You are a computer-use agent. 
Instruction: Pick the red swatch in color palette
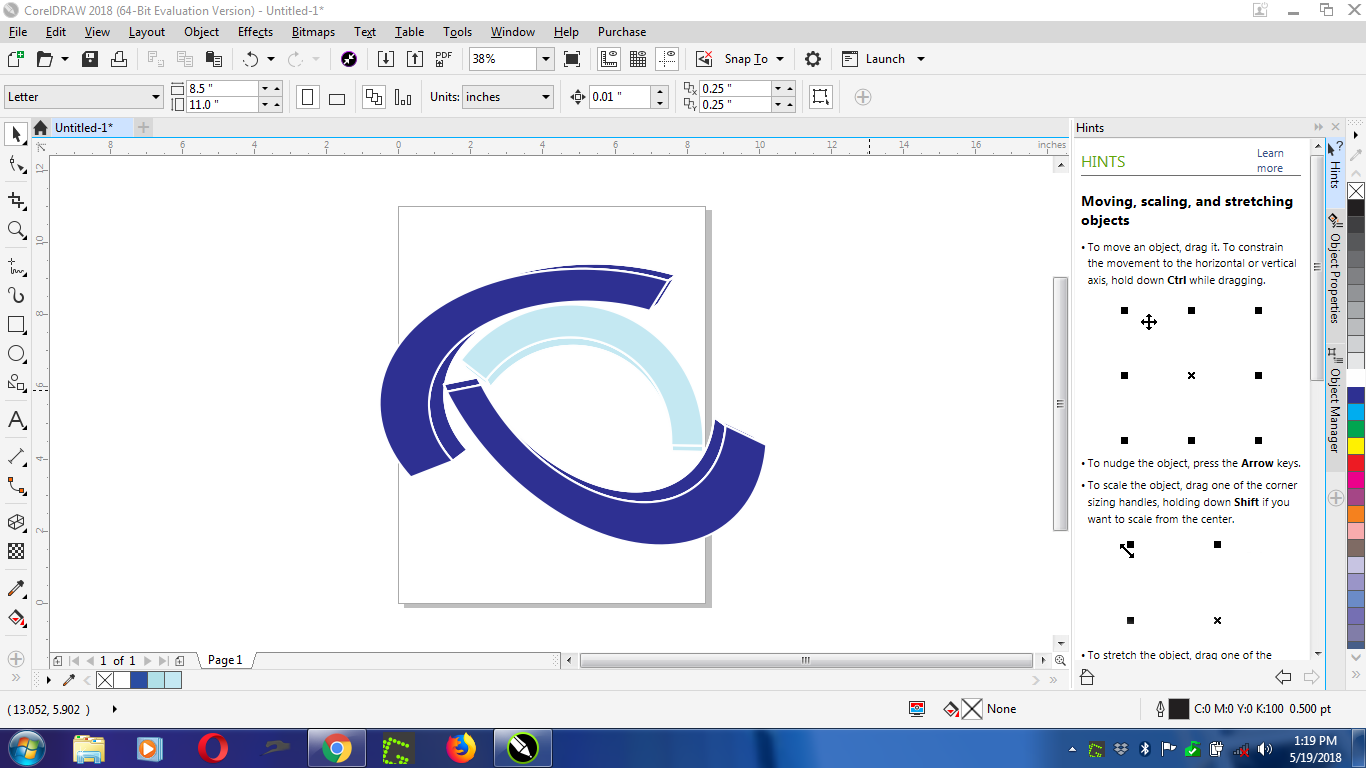[x=1356, y=464]
